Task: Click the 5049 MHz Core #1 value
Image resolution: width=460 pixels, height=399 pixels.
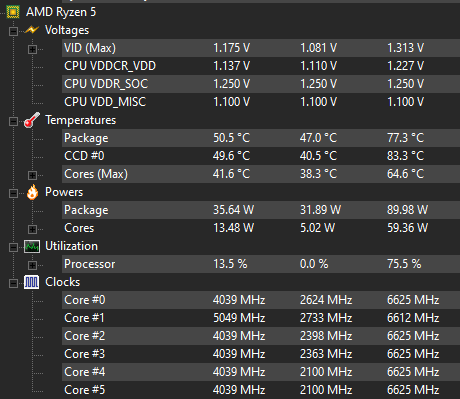Action: [239, 318]
